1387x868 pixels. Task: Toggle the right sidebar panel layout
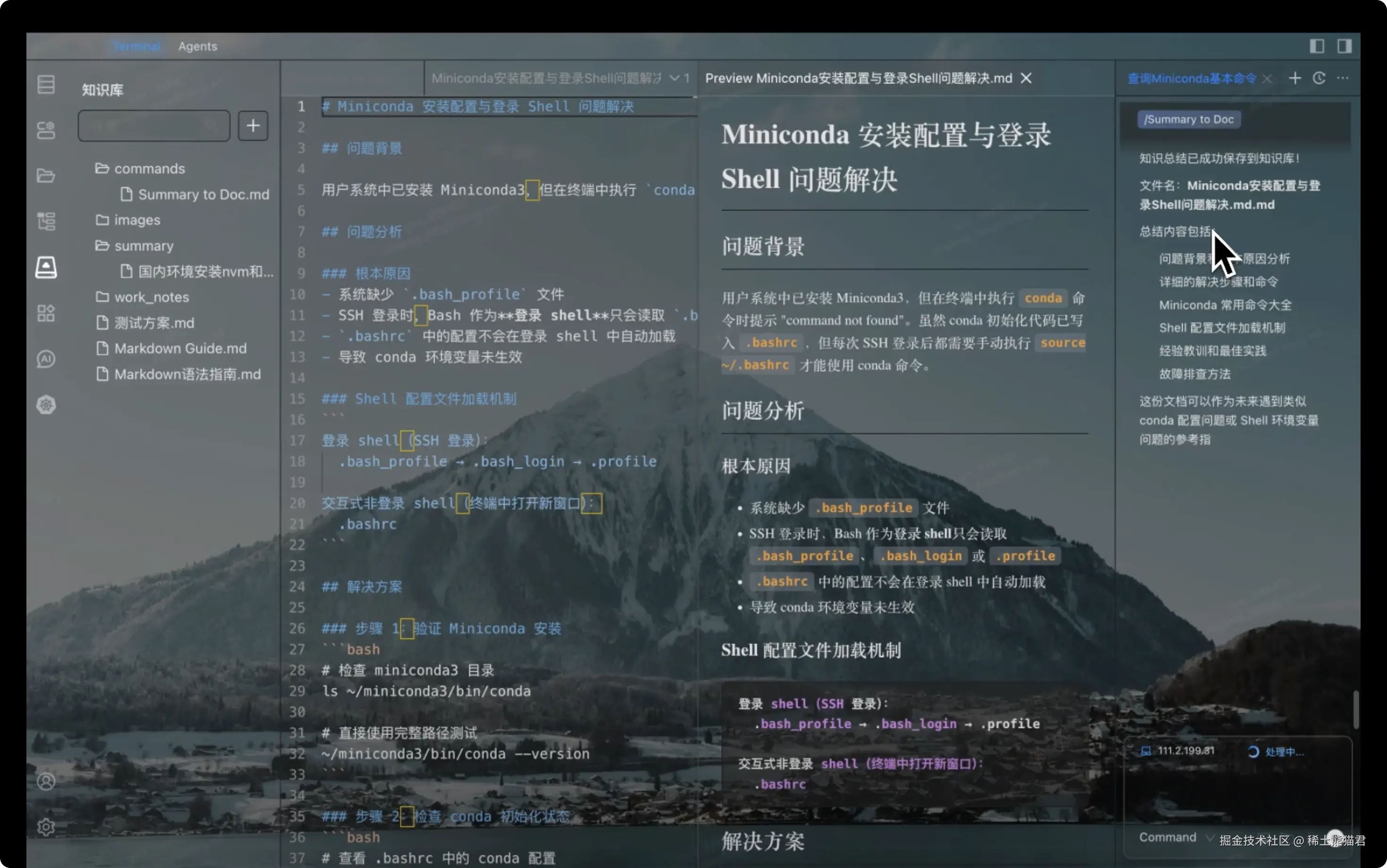1344,46
